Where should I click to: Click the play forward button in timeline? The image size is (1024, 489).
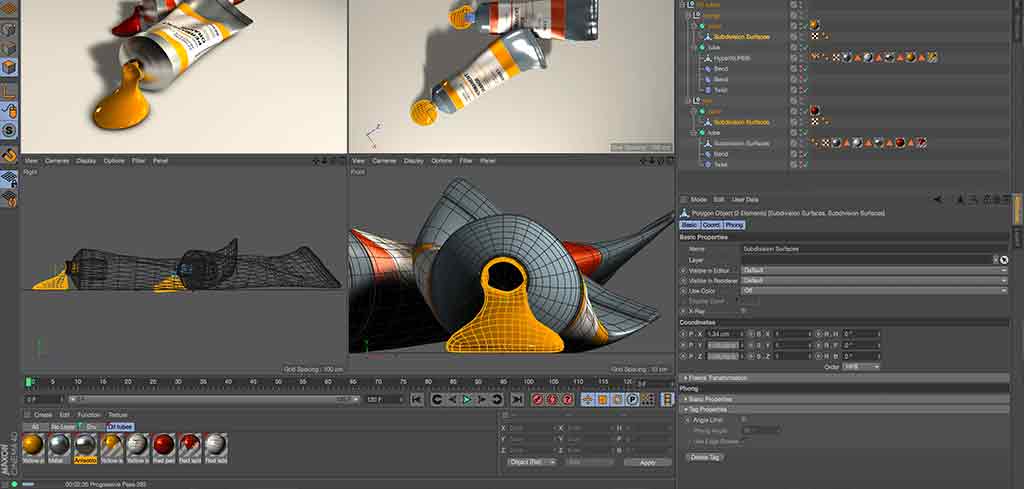(467, 400)
